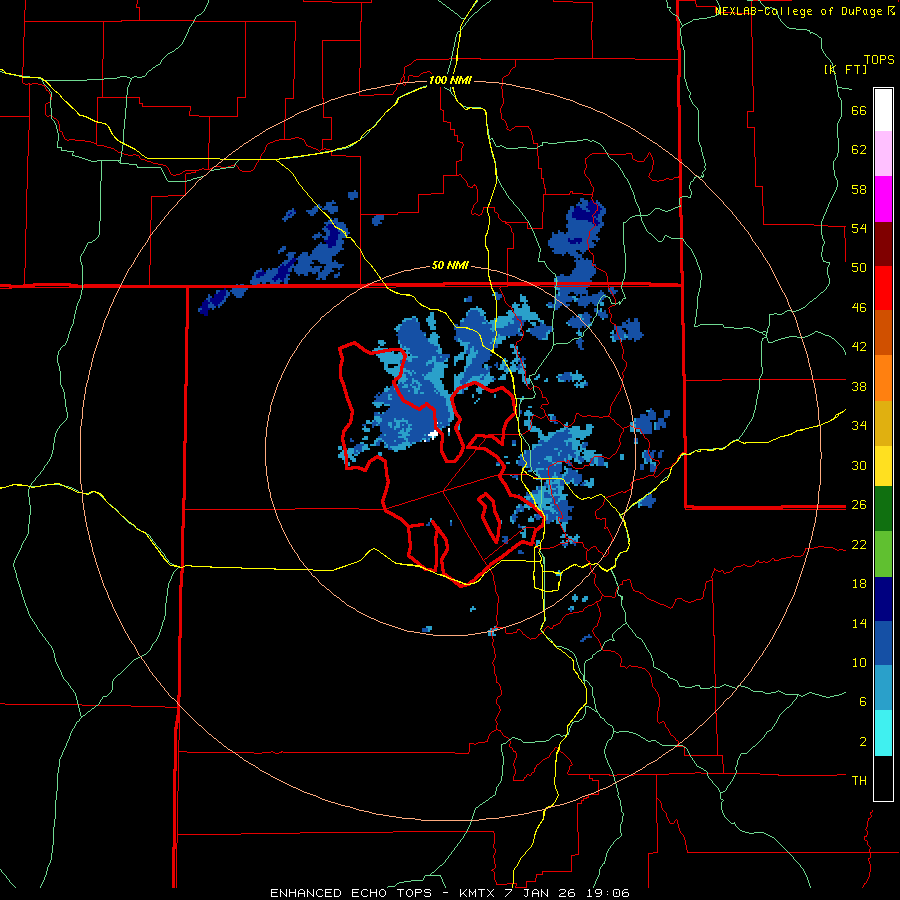Screen dimensions: 900x900
Task: Click the TOPS legend title
Action: click(879, 59)
